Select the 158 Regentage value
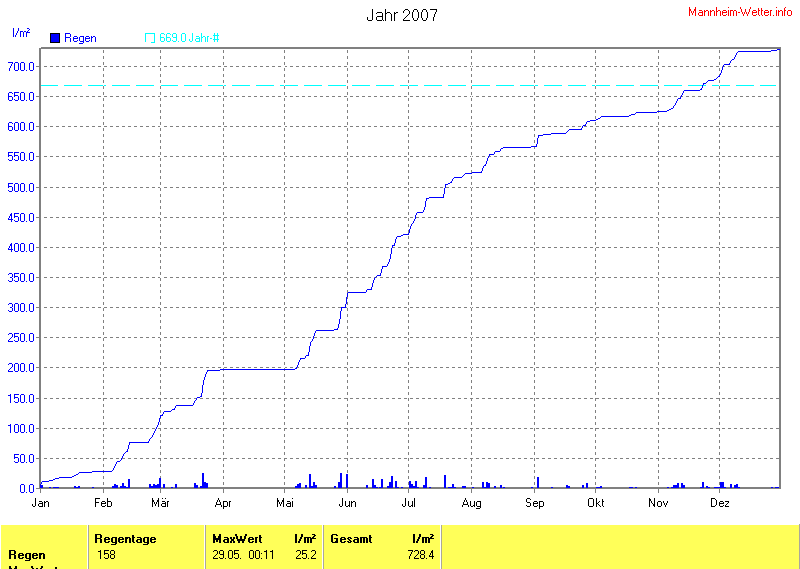The image size is (800, 569). pos(106,554)
